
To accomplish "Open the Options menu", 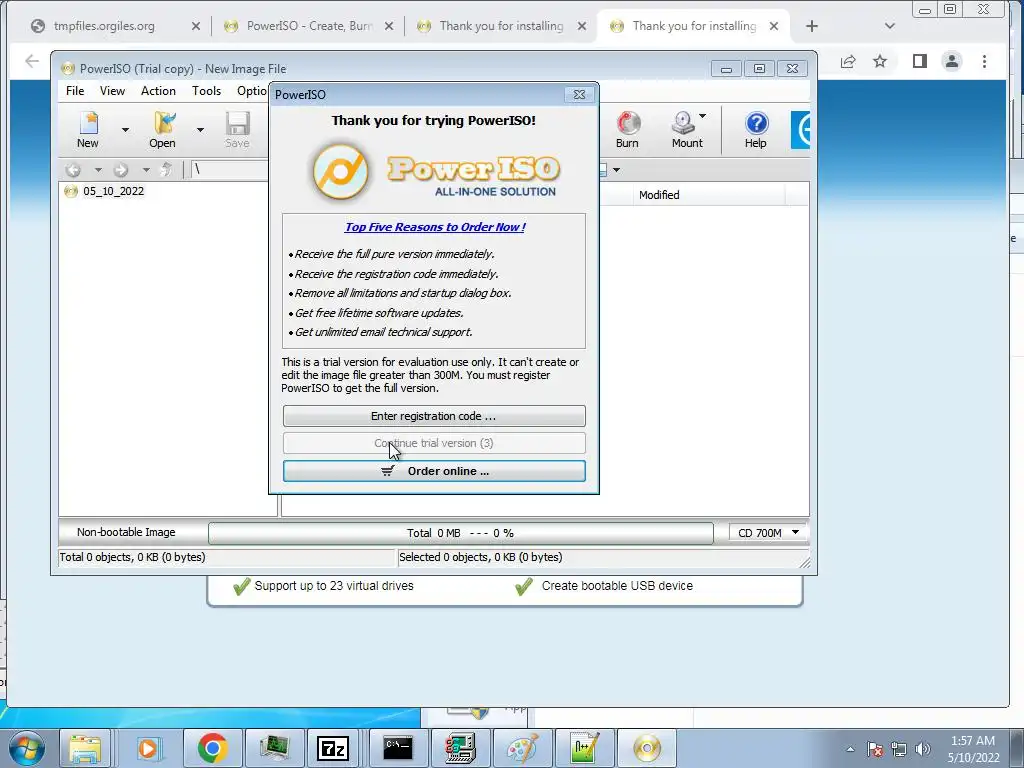I will click(x=251, y=91).
